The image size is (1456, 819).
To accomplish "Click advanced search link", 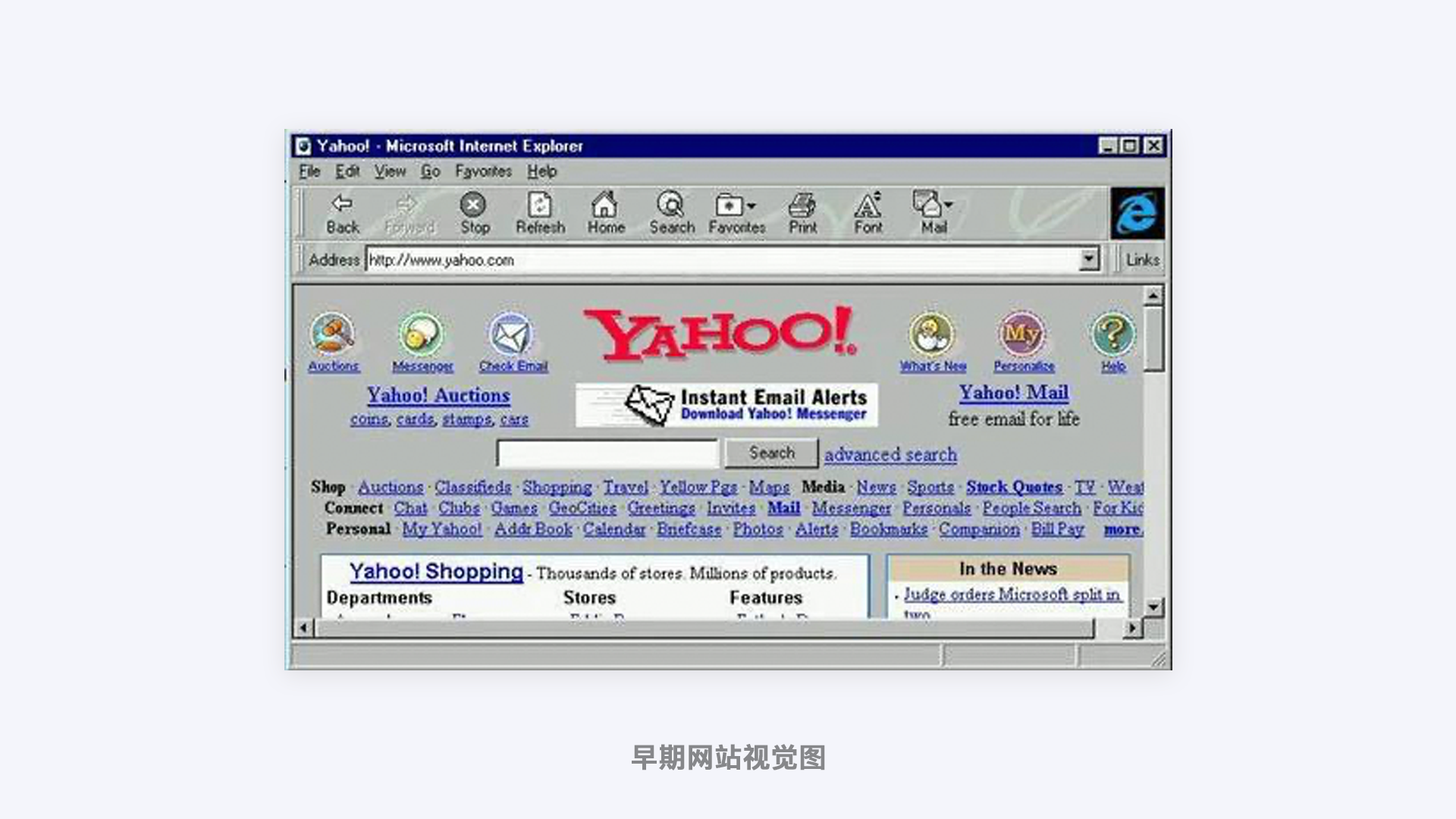I will (889, 454).
